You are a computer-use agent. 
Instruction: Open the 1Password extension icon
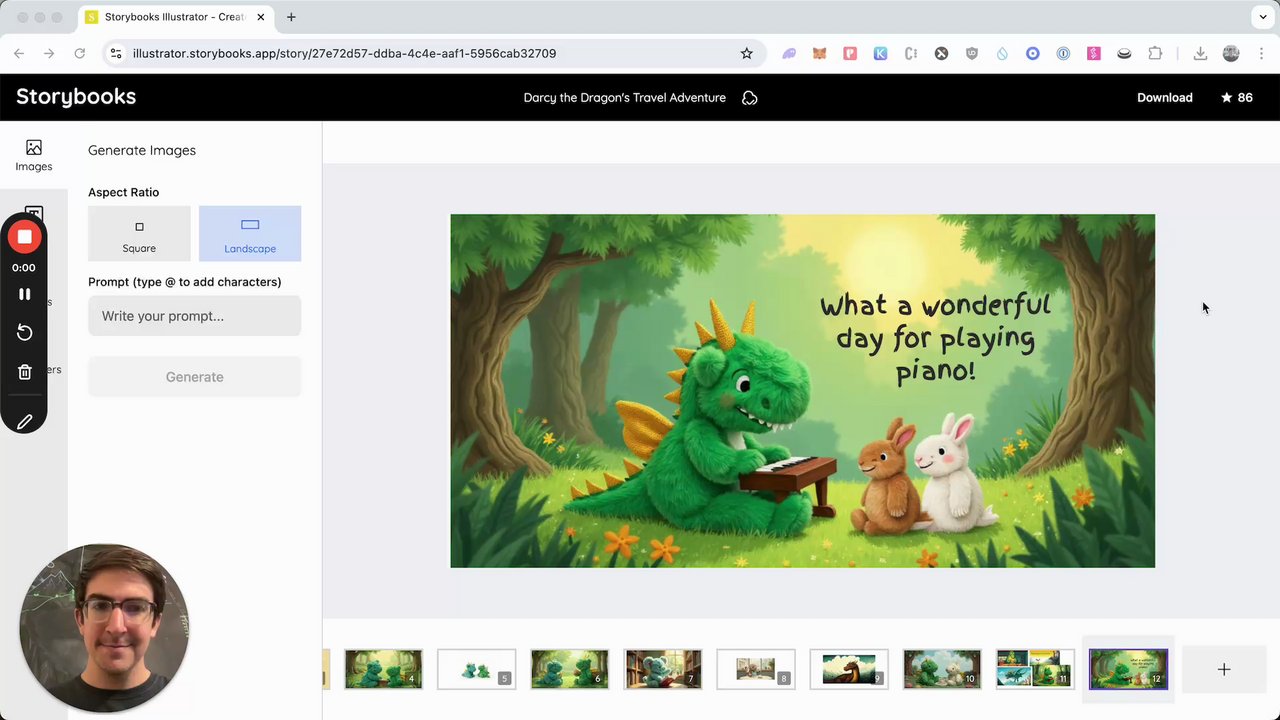click(1063, 53)
